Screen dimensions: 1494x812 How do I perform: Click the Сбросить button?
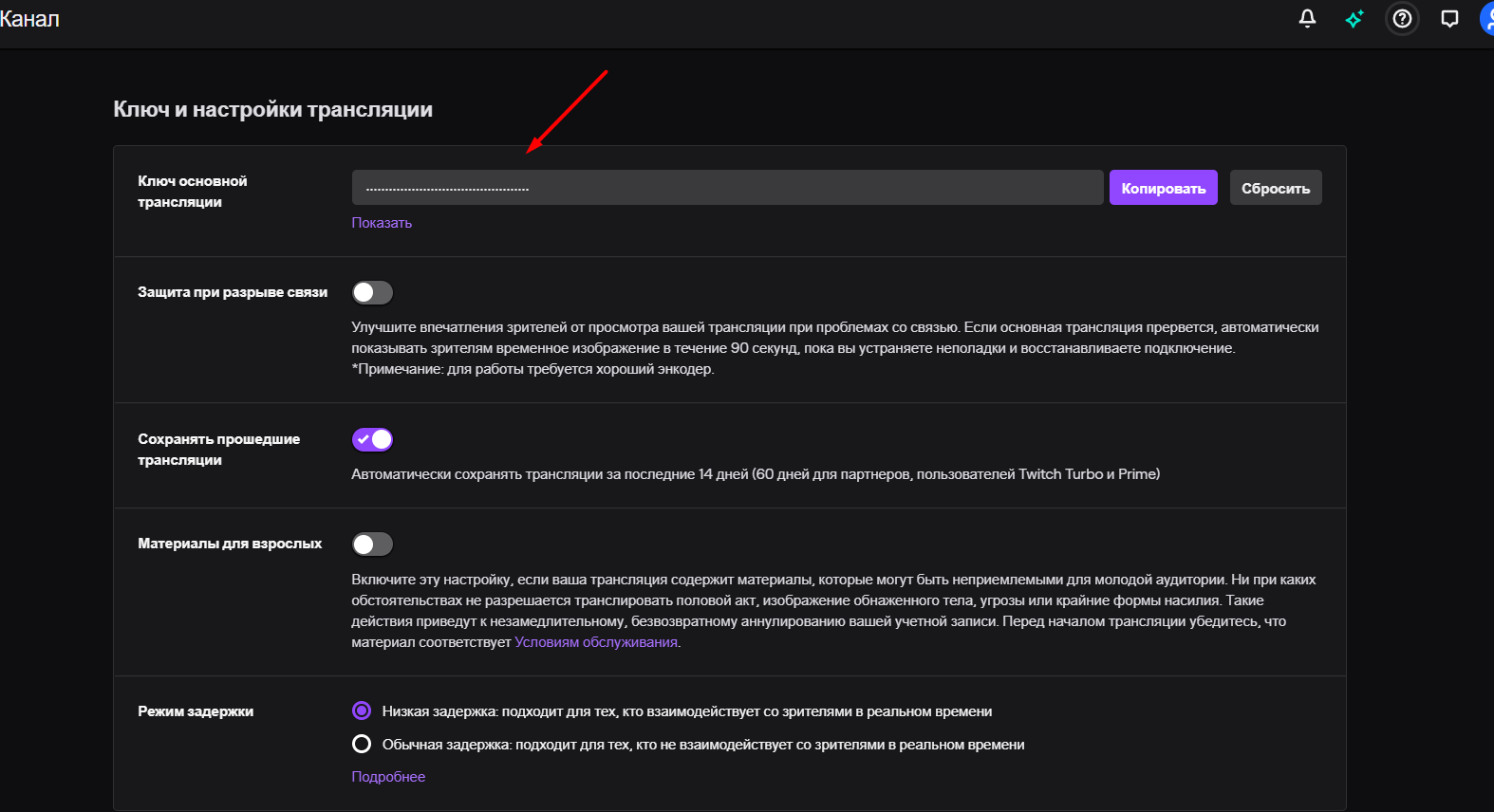point(1276,188)
